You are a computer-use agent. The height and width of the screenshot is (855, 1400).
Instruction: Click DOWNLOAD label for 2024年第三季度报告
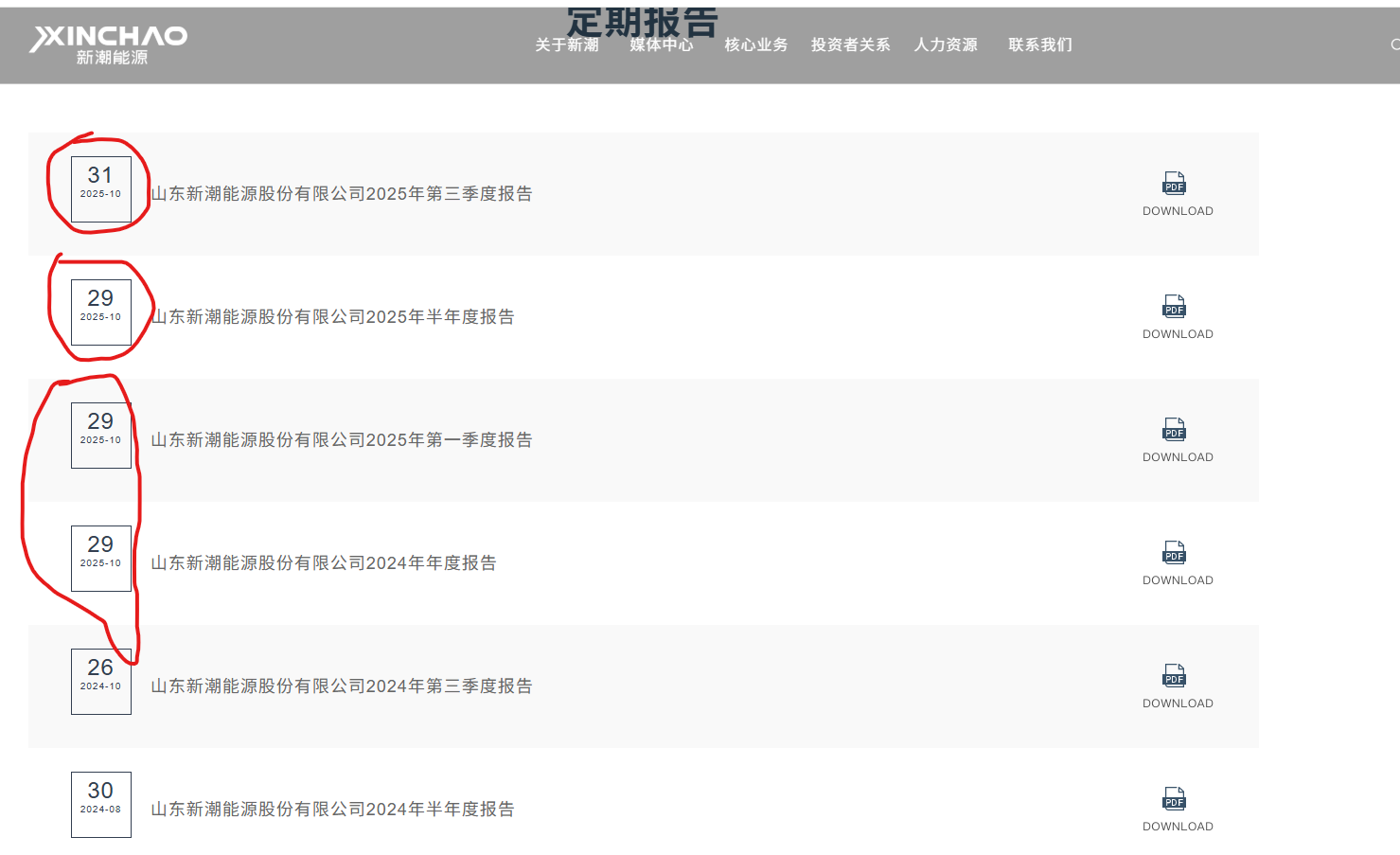tap(1178, 704)
